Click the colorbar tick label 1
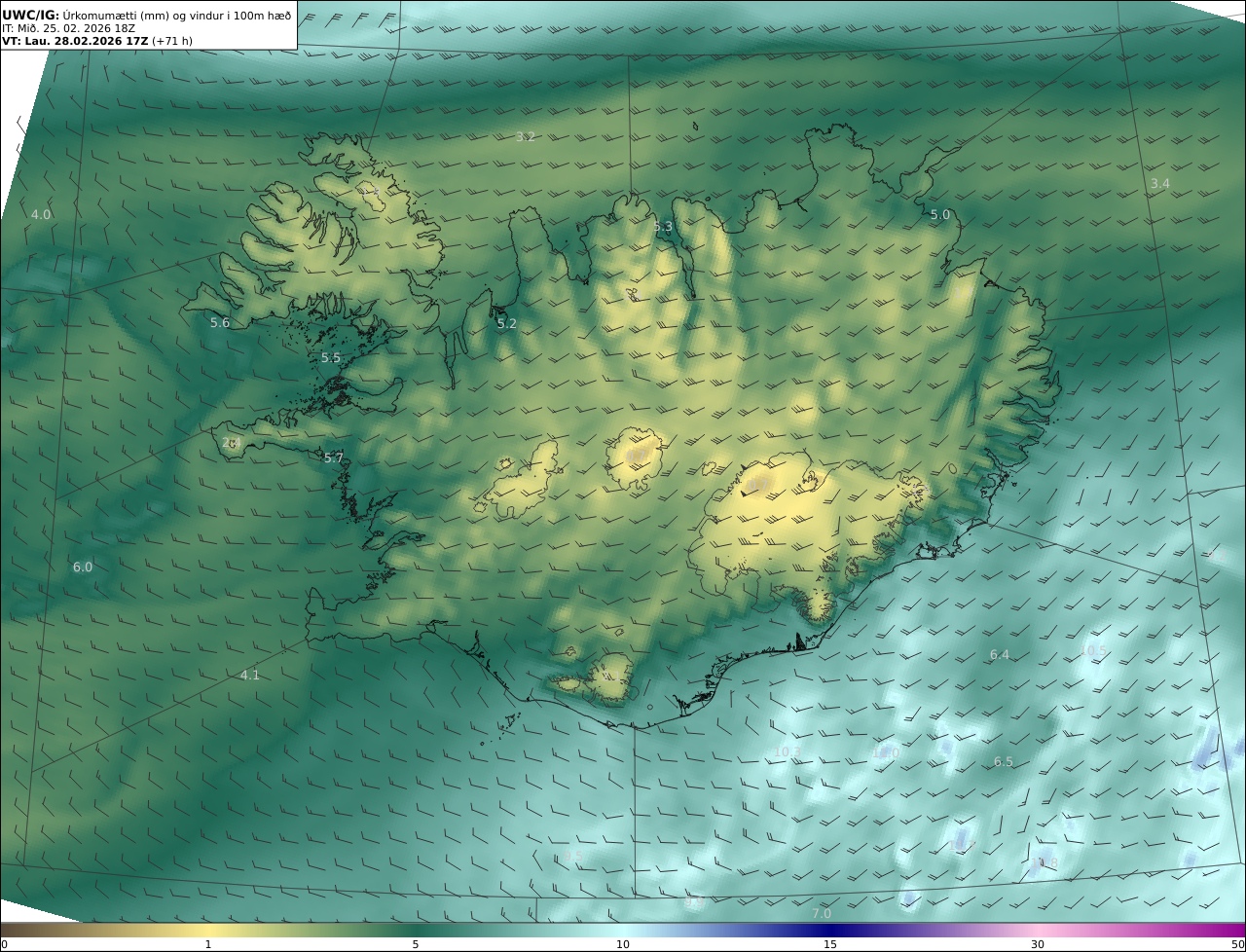Viewport: 1246px width, 952px height. point(208,944)
